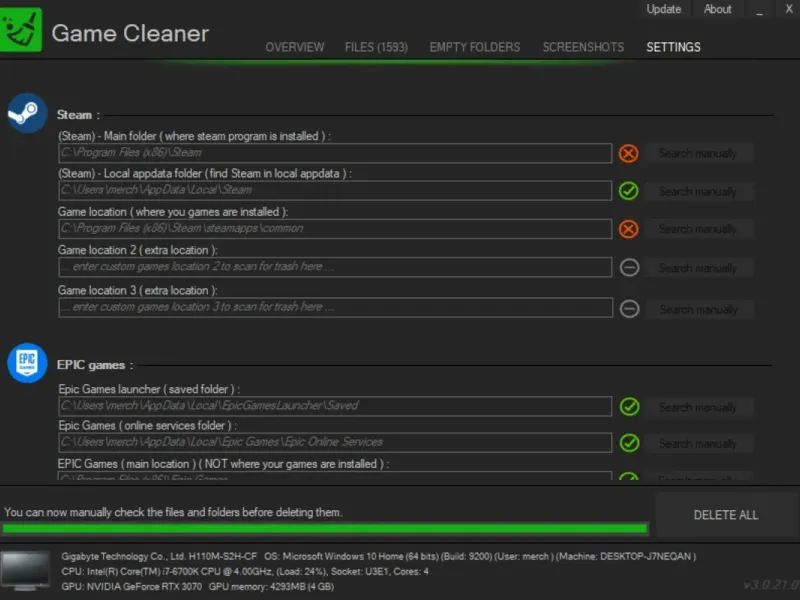Click Search manually for Steam local appdata folder

tap(698, 191)
